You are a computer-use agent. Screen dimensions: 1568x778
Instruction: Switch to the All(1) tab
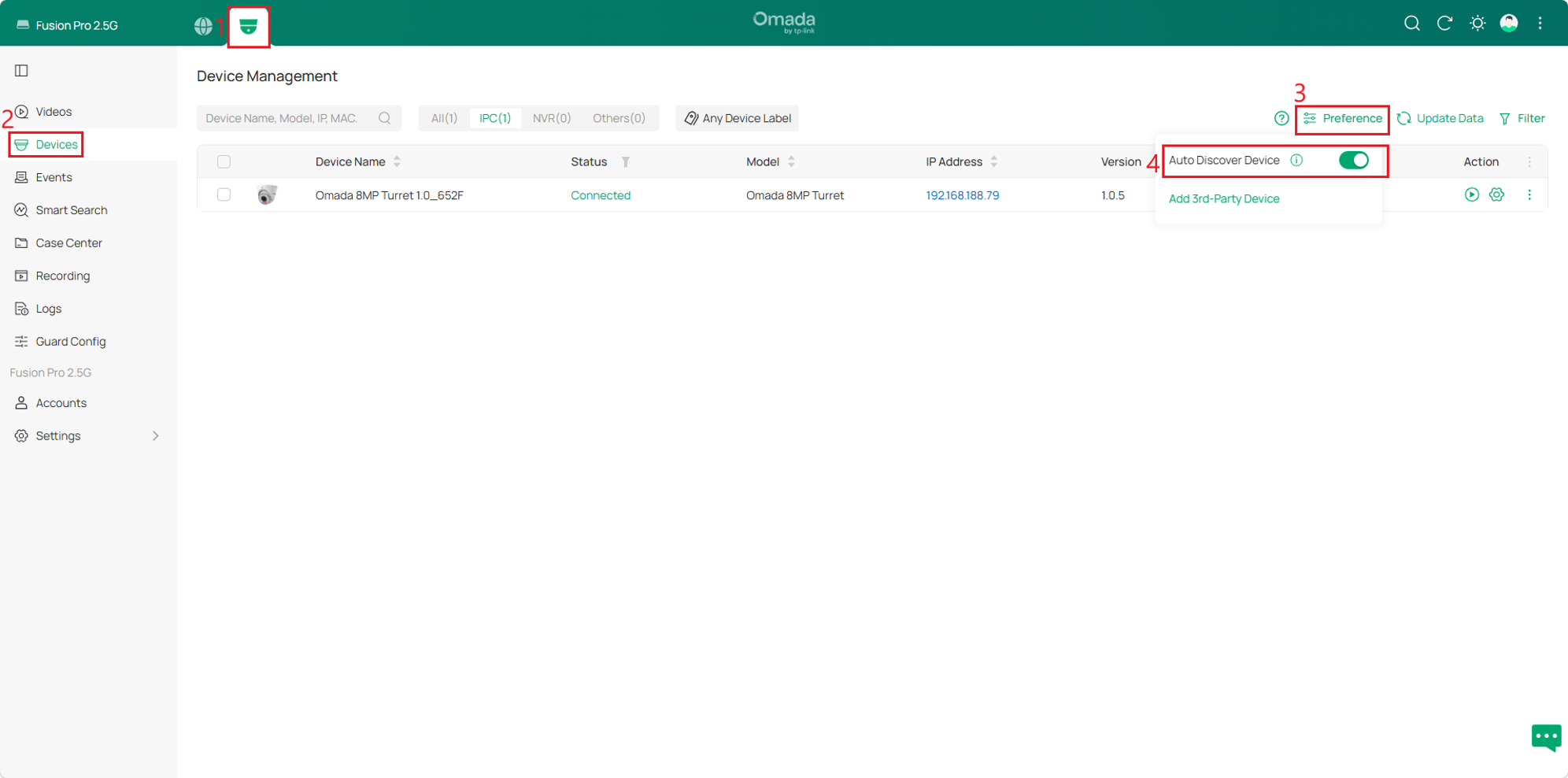coord(444,118)
